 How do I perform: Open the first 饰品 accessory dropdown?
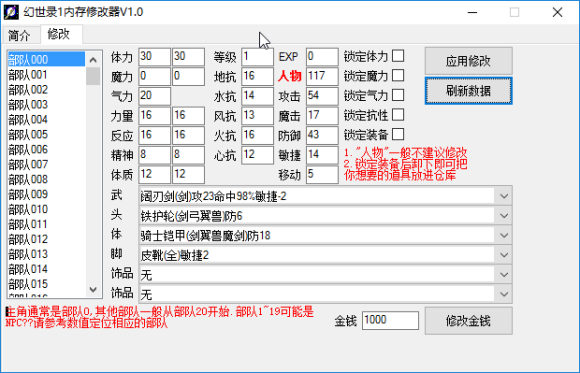click(504, 275)
